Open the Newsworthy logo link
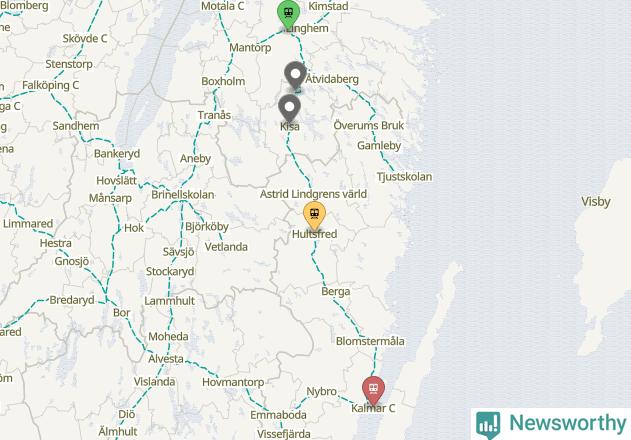The image size is (631, 440). point(551,424)
